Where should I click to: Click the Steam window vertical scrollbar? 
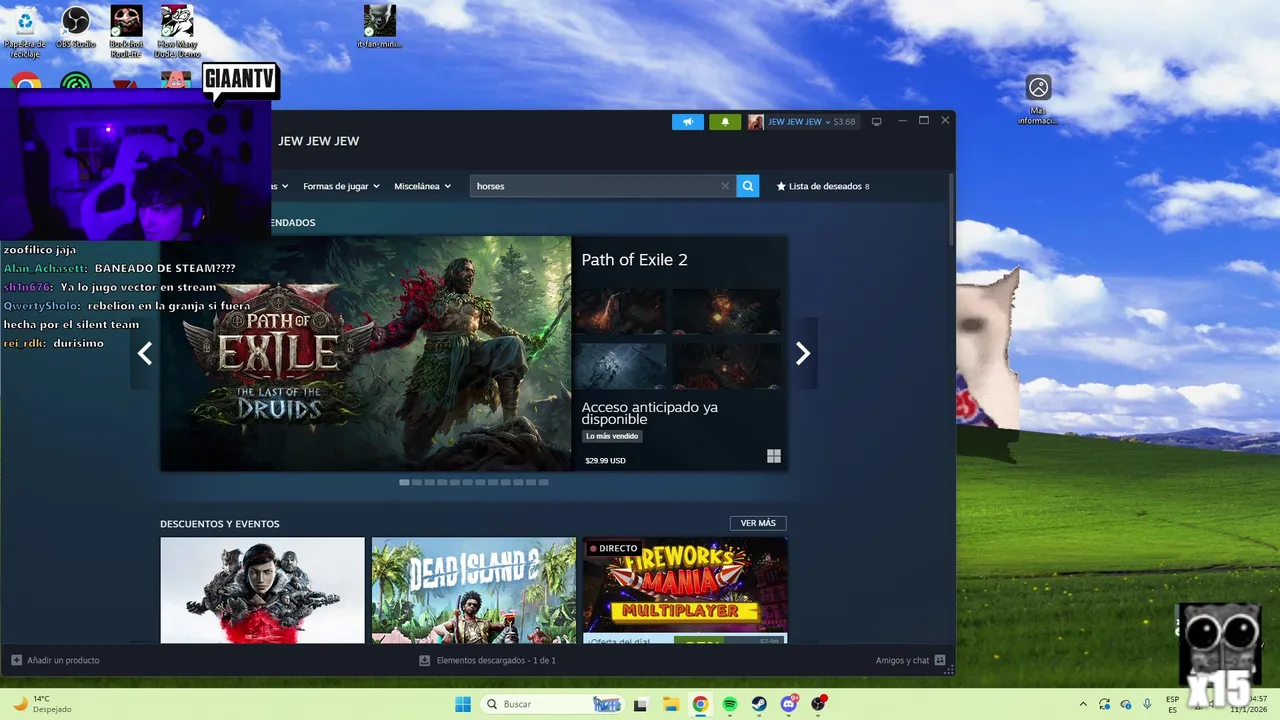pyautogui.click(x=951, y=210)
